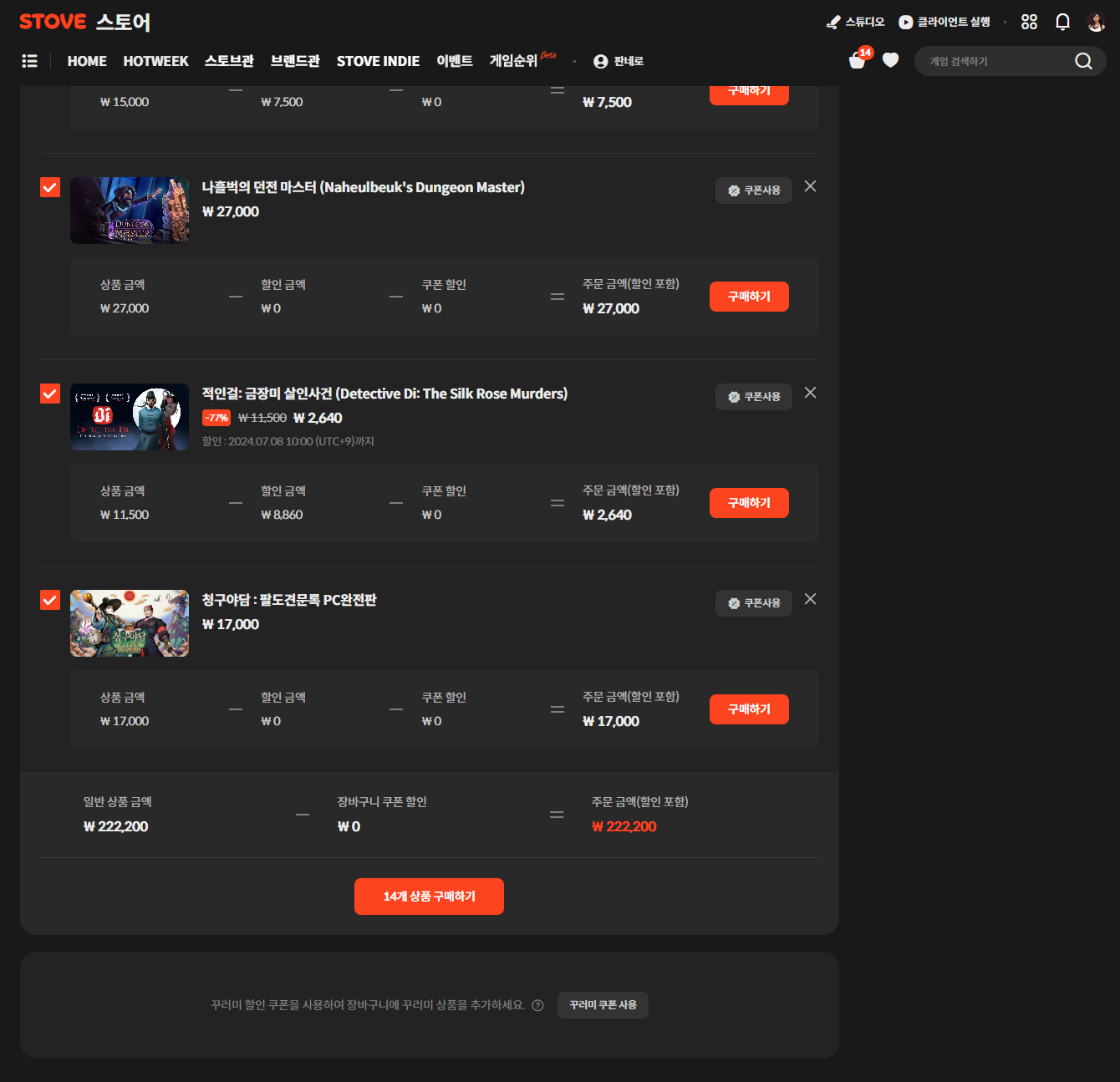Open the Naheulbeuk's Dungeon Master title link
The width and height of the screenshot is (1120, 1082).
(x=364, y=187)
